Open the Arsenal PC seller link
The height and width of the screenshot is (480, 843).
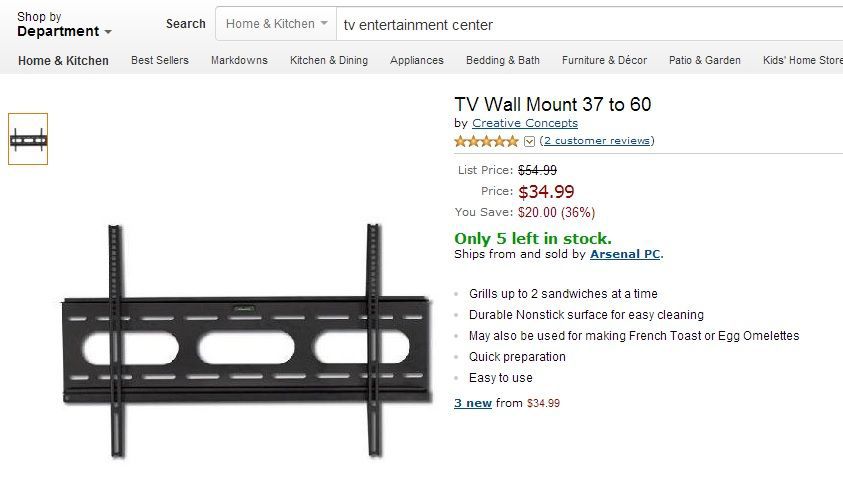[x=625, y=254]
